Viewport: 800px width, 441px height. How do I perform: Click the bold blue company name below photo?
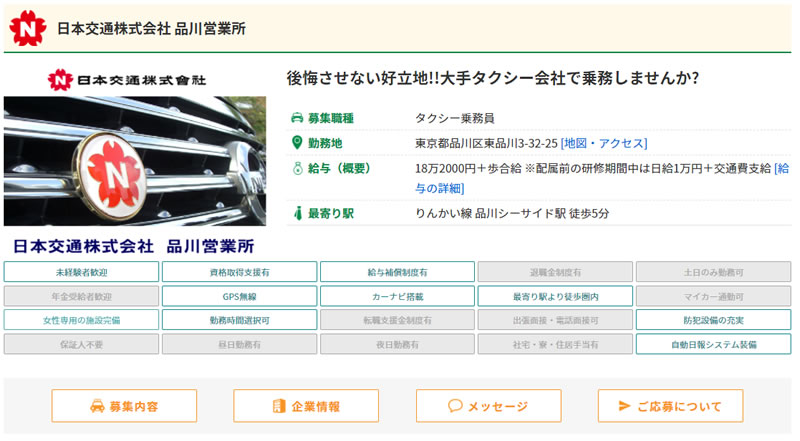[134, 247]
